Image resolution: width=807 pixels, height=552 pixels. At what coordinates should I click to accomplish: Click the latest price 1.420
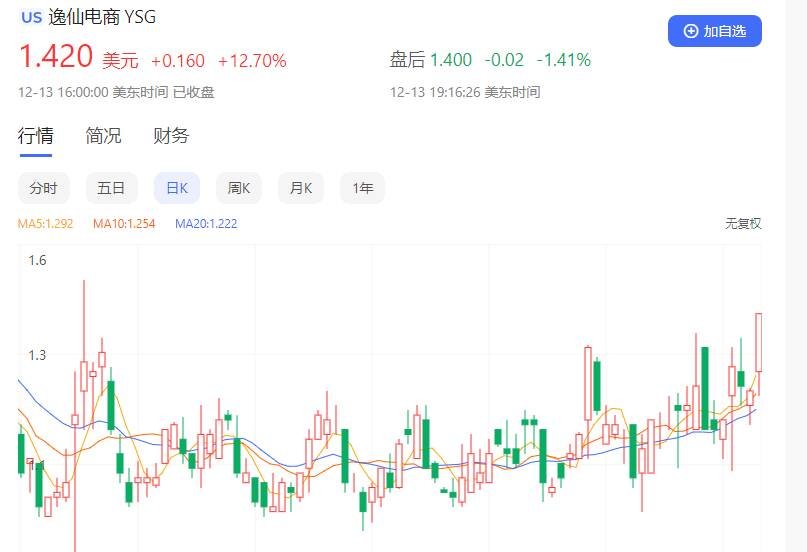56,56
